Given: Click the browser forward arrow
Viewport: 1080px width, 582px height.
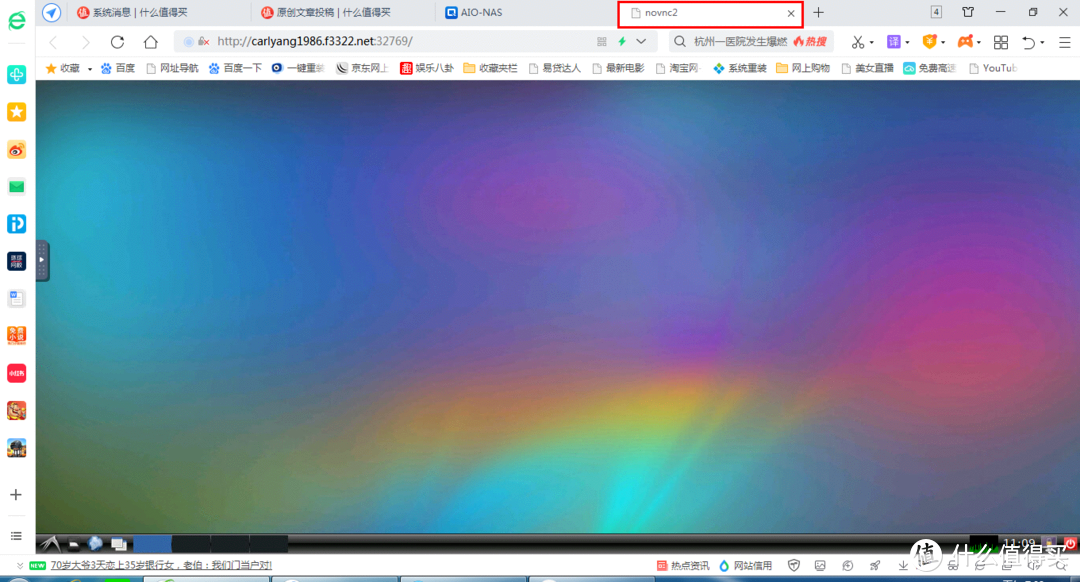Looking at the screenshot, I should click(x=85, y=42).
